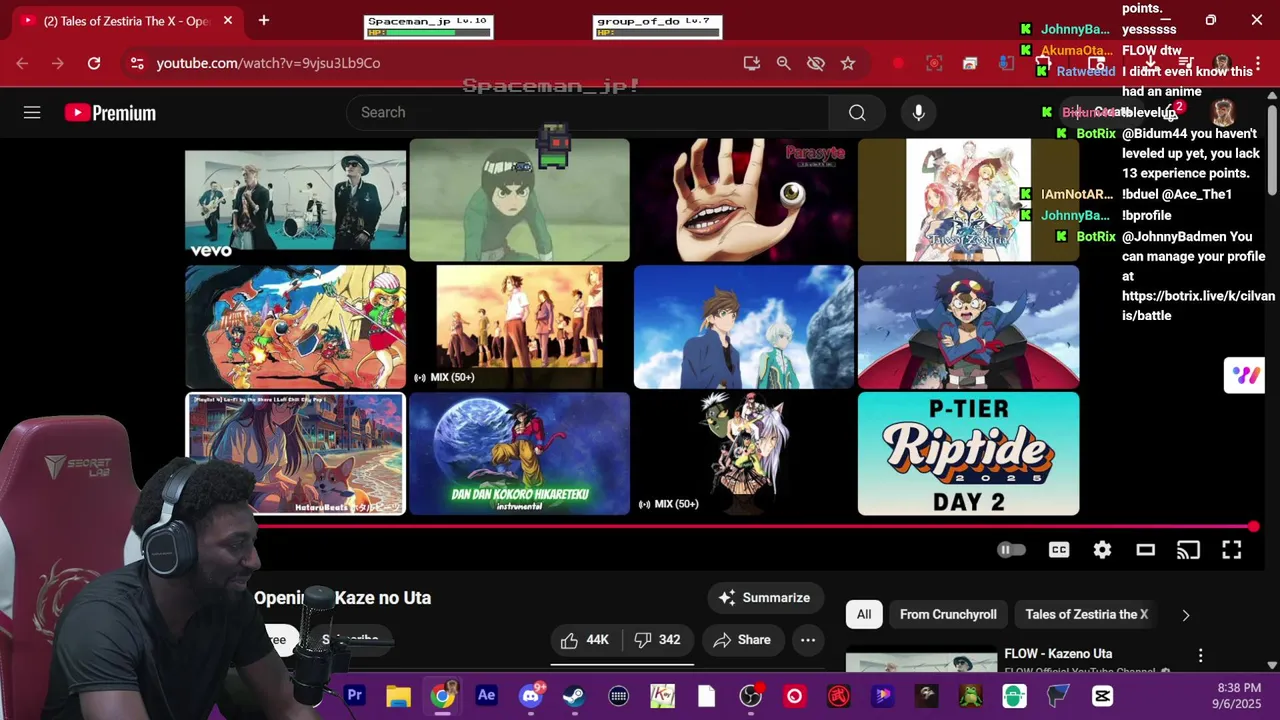Image resolution: width=1280 pixels, height=720 pixels.
Task: Open the HotaruBeats lofi corgi thumbnail
Action: point(295,453)
